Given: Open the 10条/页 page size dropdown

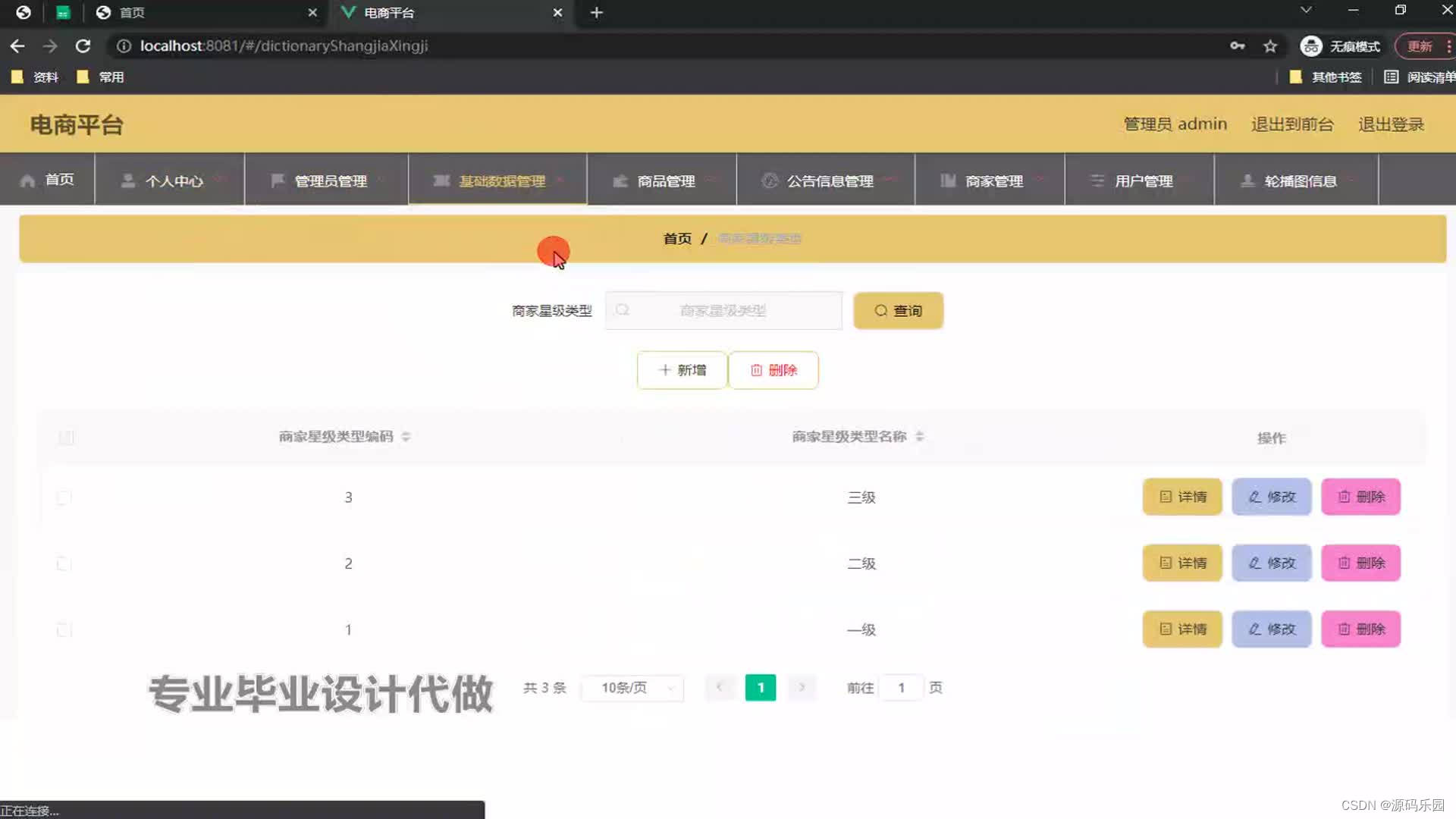Looking at the screenshot, I should [632, 687].
